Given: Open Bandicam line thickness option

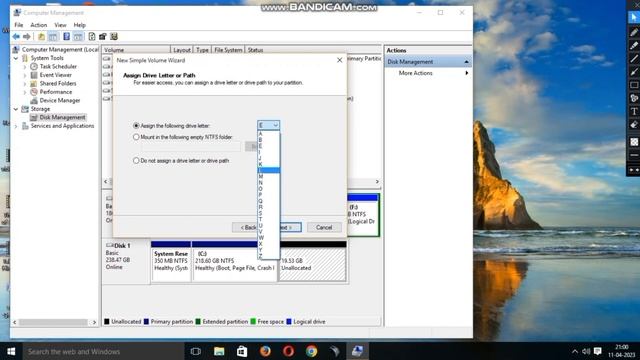Looking at the screenshot, I should (634, 156).
